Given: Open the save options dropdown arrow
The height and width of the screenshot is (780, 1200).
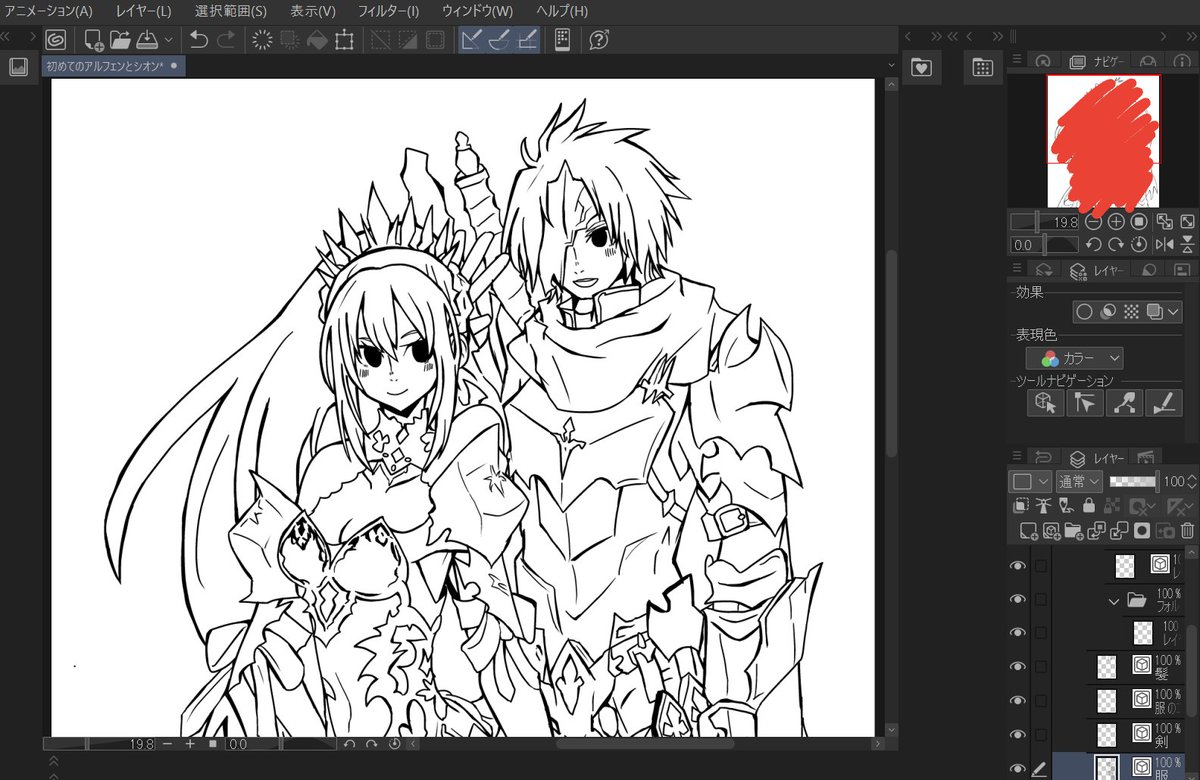Looking at the screenshot, I should [x=167, y=40].
